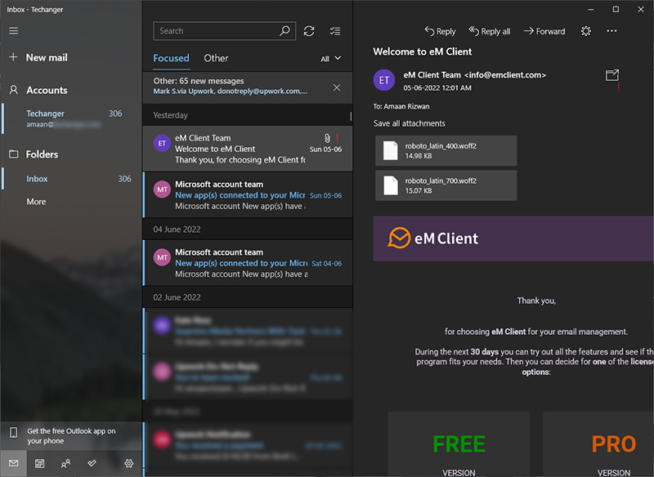
Task: Click the PRO version card
Action: 599,444
